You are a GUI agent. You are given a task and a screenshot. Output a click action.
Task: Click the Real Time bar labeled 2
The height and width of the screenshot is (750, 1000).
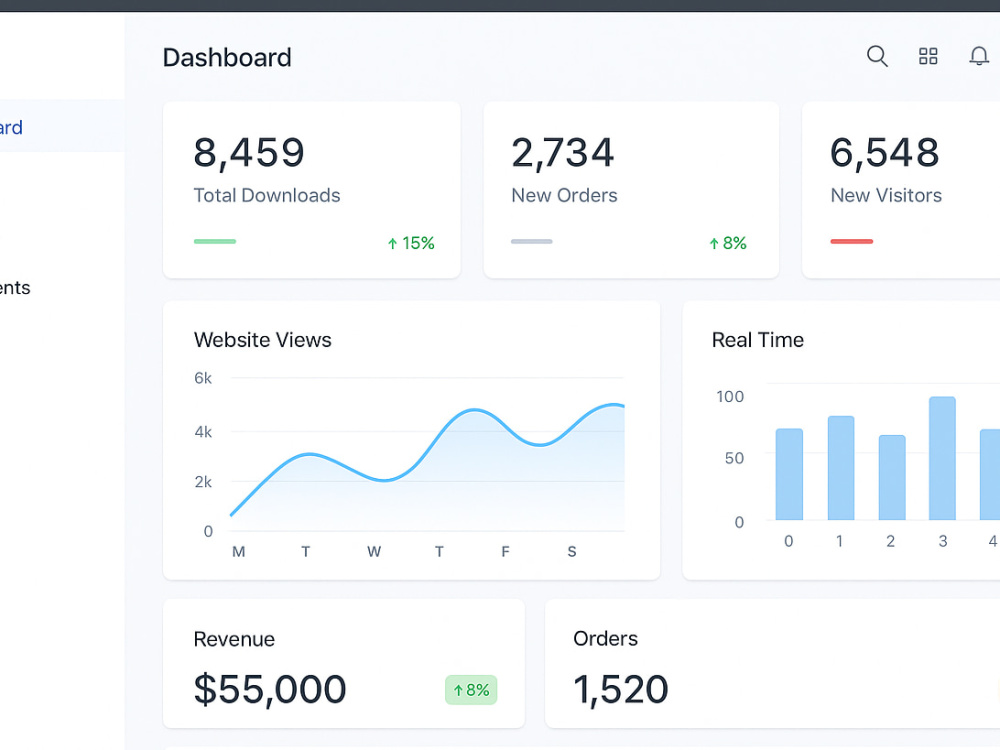[892, 477]
